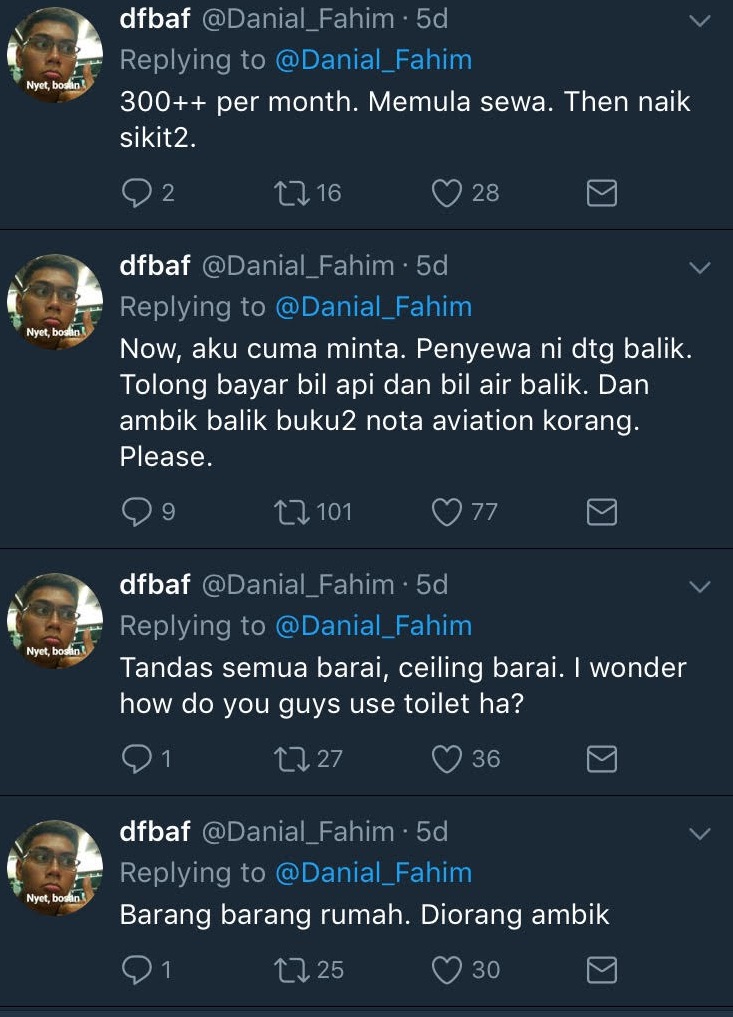Image resolution: width=733 pixels, height=1017 pixels.
Task: Like the tweet with 77 likes
Action: (x=446, y=513)
